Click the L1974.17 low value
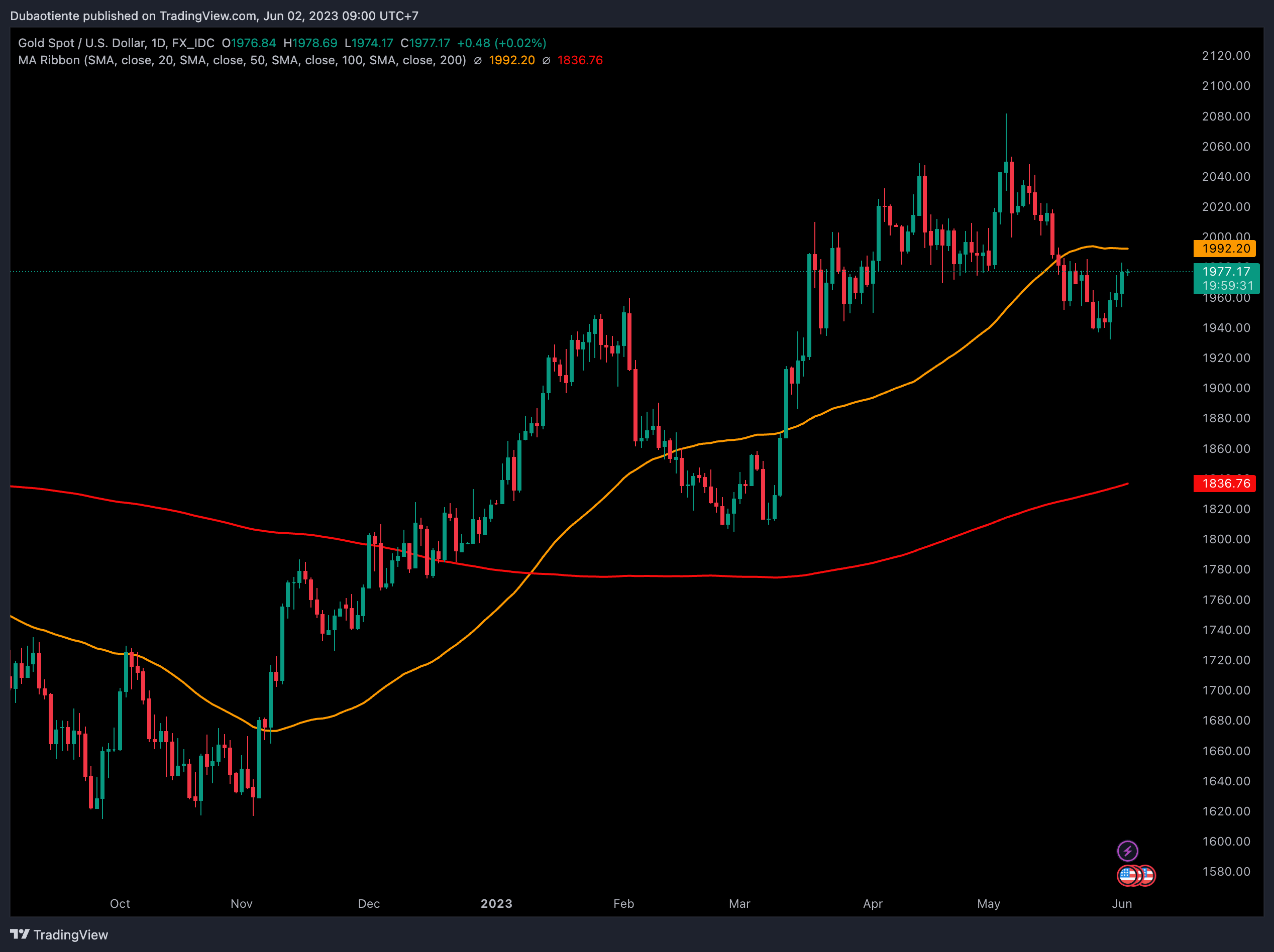1274x952 pixels. (369, 43)
